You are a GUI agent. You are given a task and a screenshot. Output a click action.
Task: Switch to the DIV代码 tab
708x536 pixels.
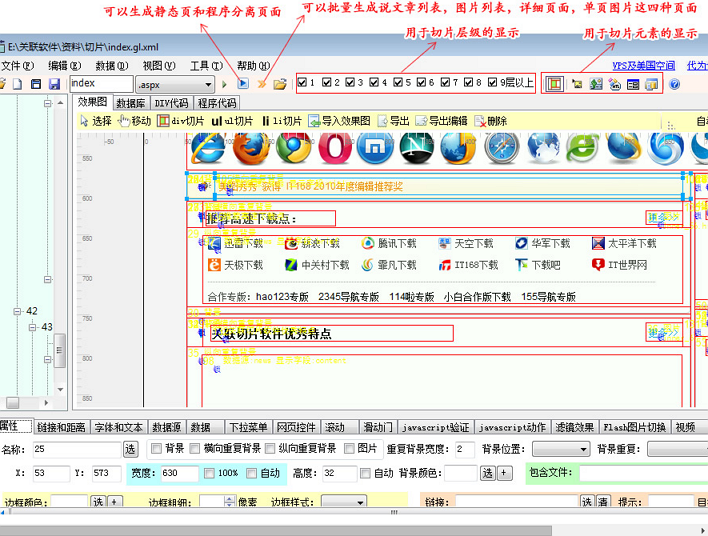tap(172, 103)
